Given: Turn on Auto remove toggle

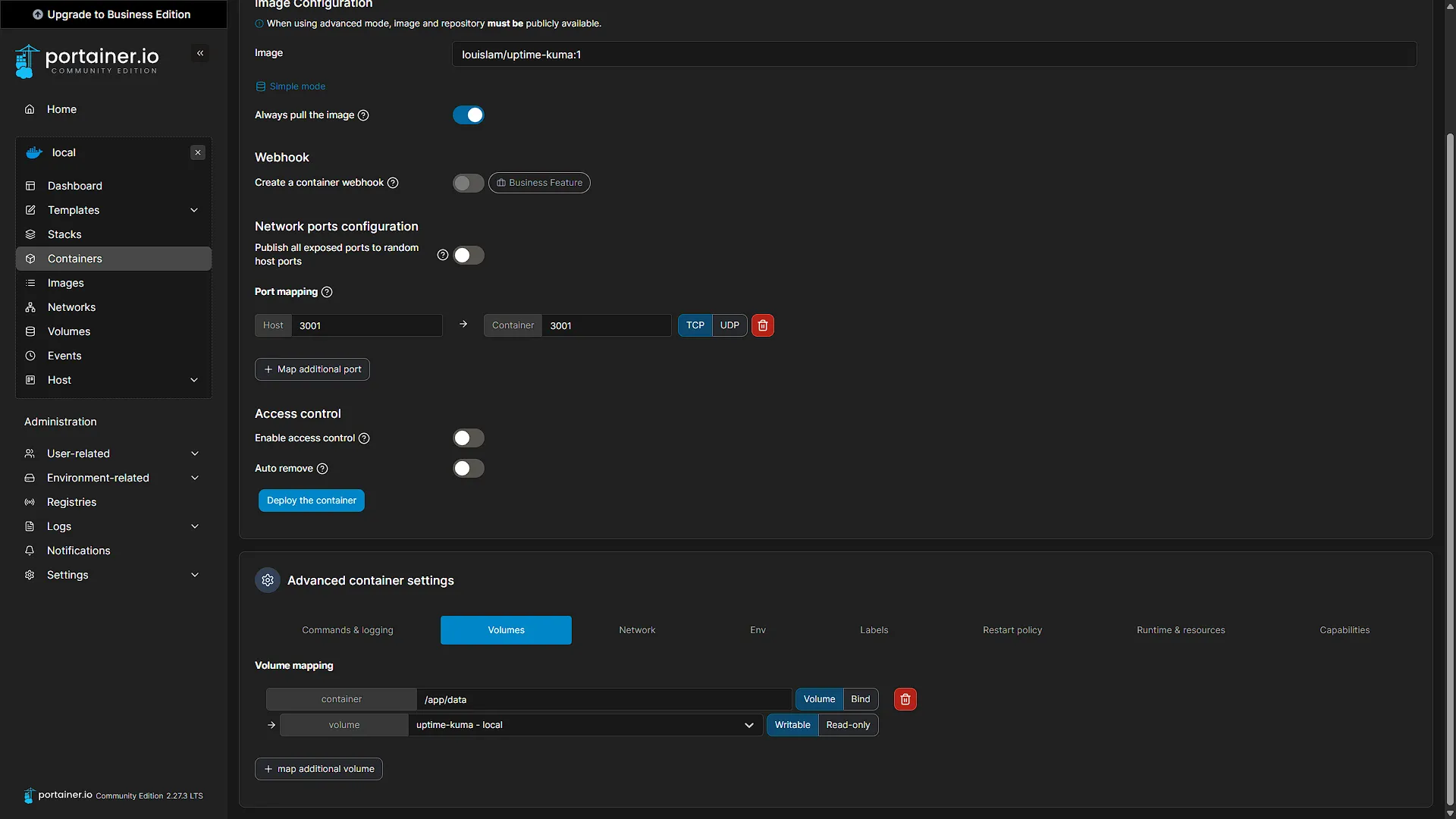Looking at the screenshot, I should (469, 469).
